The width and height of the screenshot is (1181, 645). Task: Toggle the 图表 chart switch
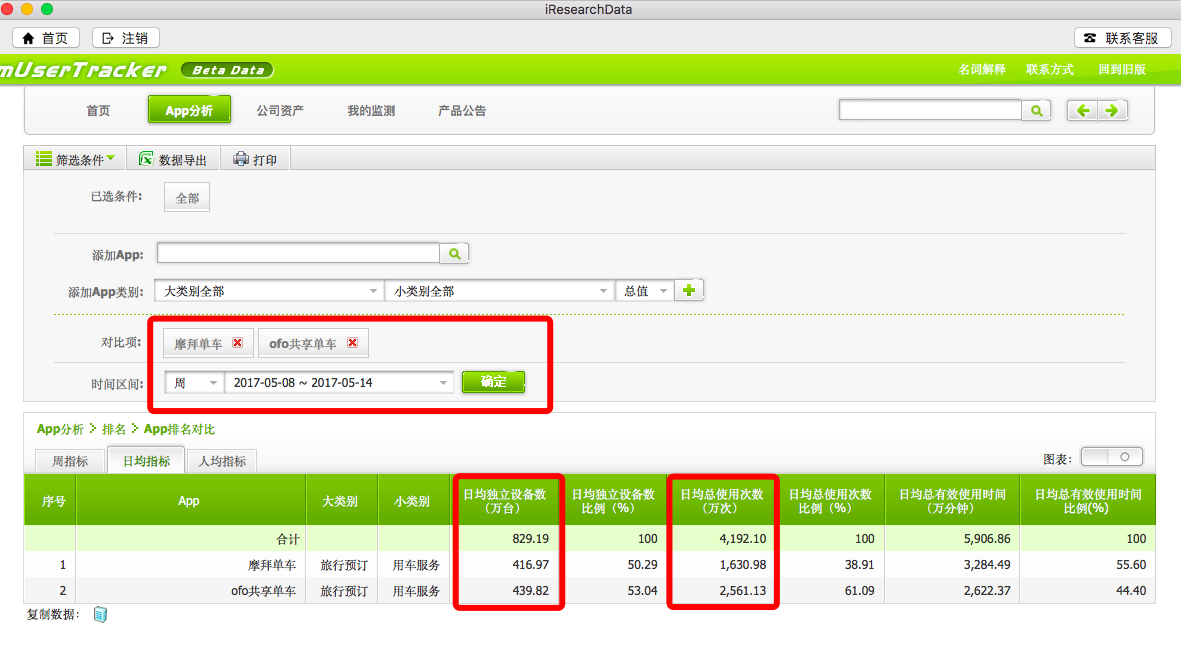[x=1111, y=457]
